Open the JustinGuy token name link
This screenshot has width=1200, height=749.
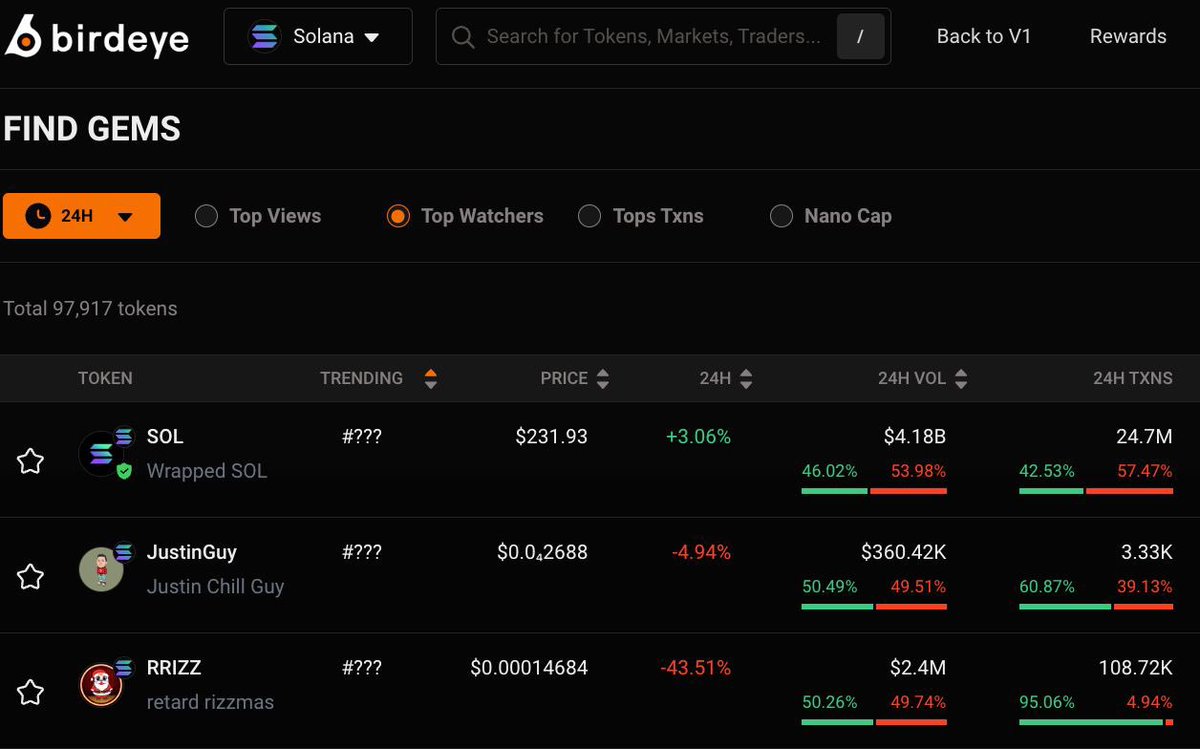point(191,552)
